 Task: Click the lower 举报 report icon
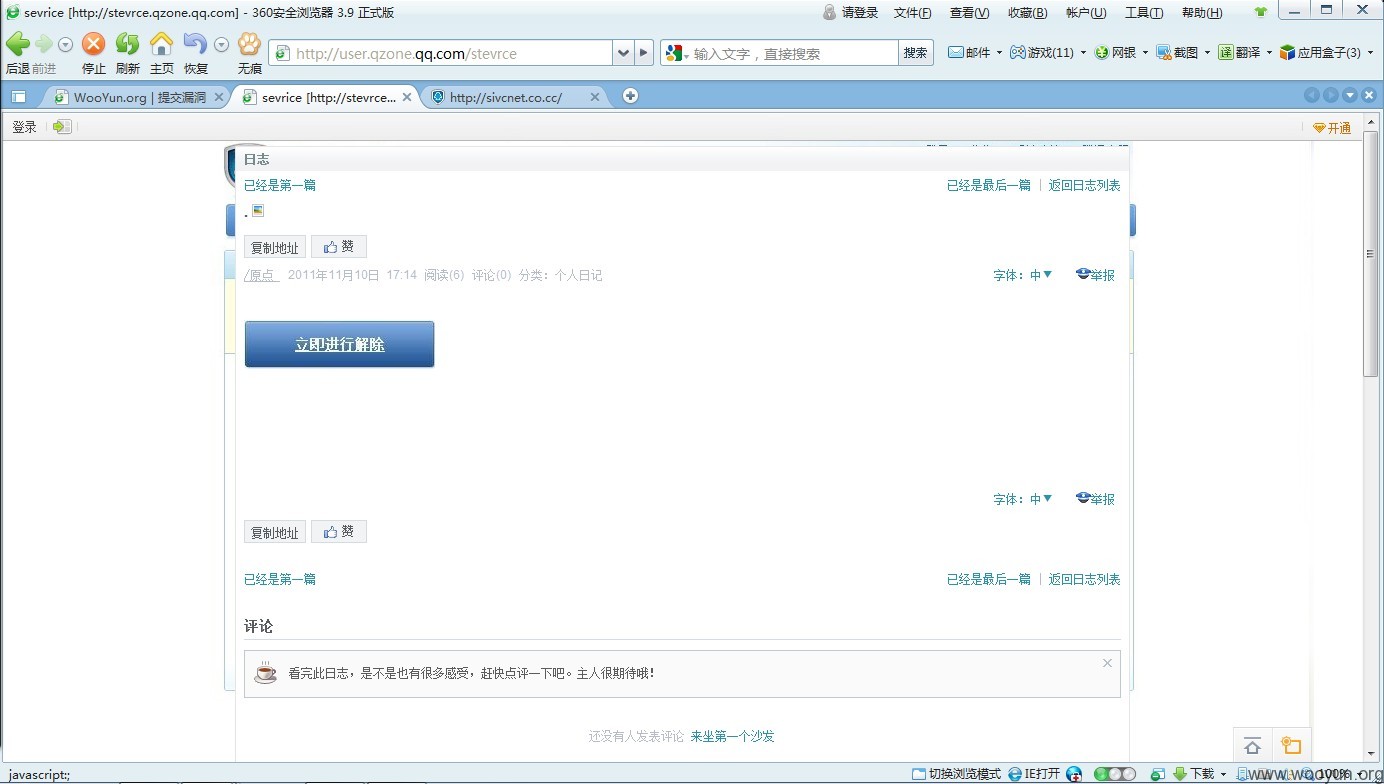click(x=1095, y=498)
